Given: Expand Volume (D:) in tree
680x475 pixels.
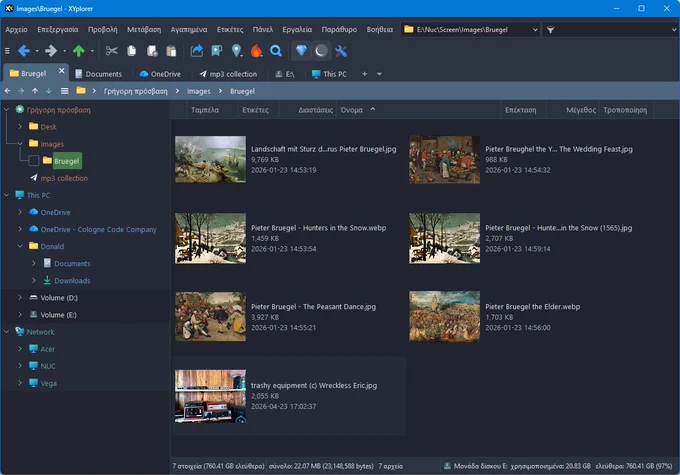Looking at the screenshot, I should [x=20, y=298].
